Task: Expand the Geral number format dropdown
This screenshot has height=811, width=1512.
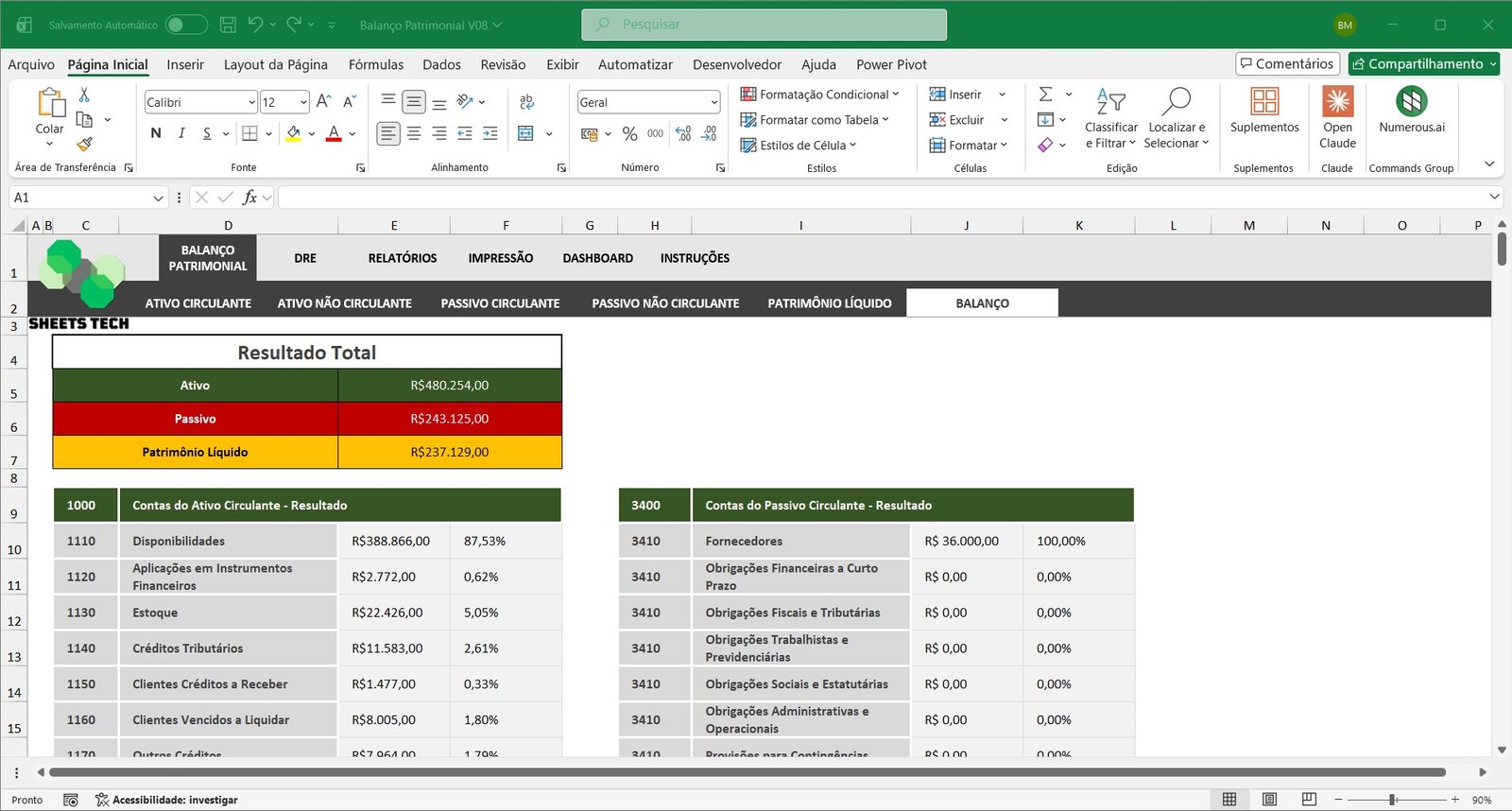Action: pyautogui.click(x=713, y=102)
